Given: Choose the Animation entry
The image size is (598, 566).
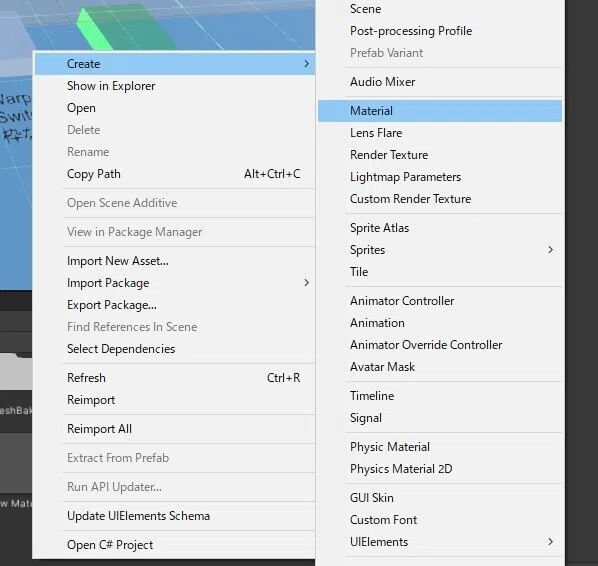Looking at the screenshot, I should pyautogui.click(x=440, y=323).
